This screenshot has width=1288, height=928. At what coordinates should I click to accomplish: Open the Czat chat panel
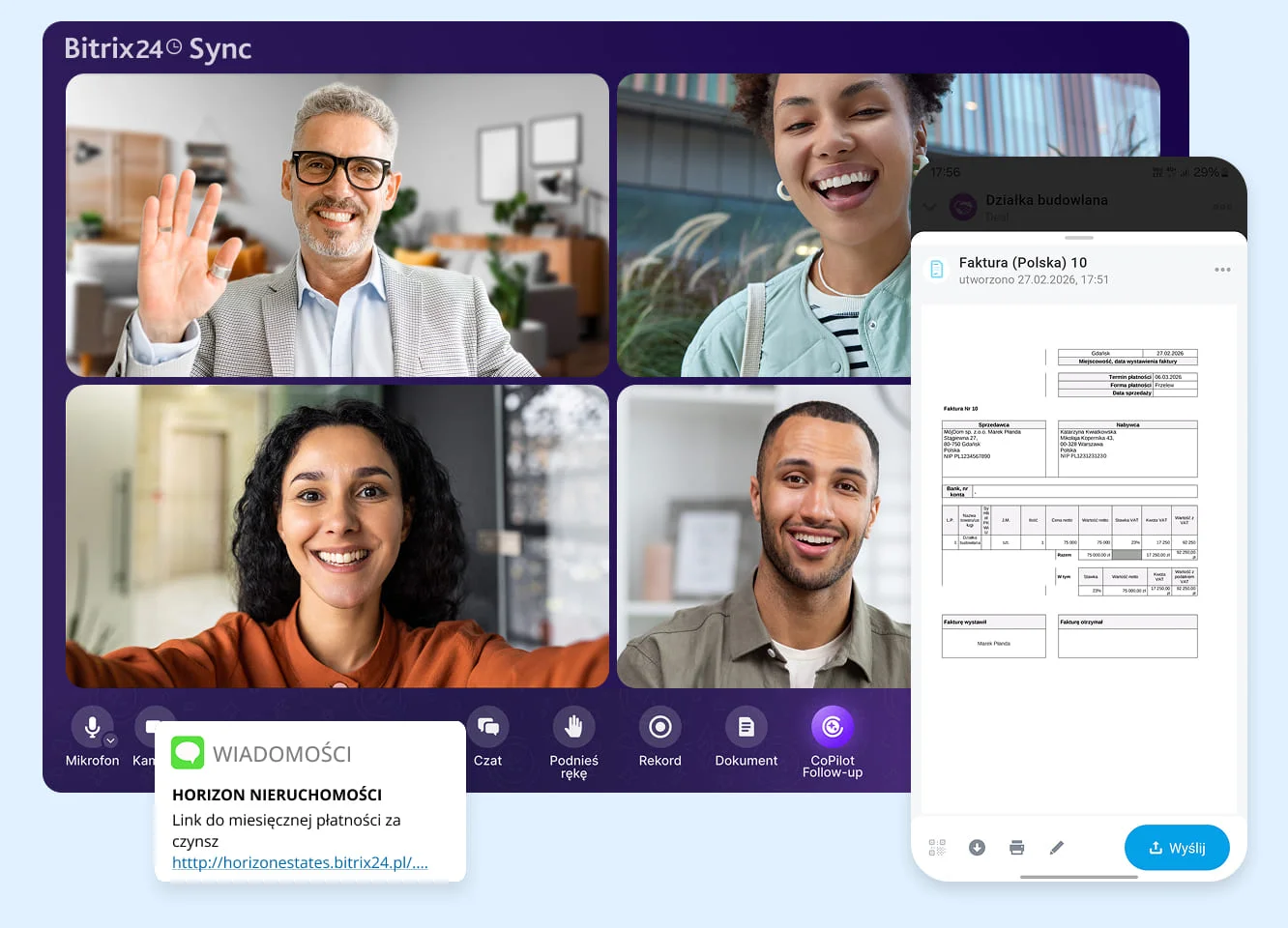tap(488, 727)
